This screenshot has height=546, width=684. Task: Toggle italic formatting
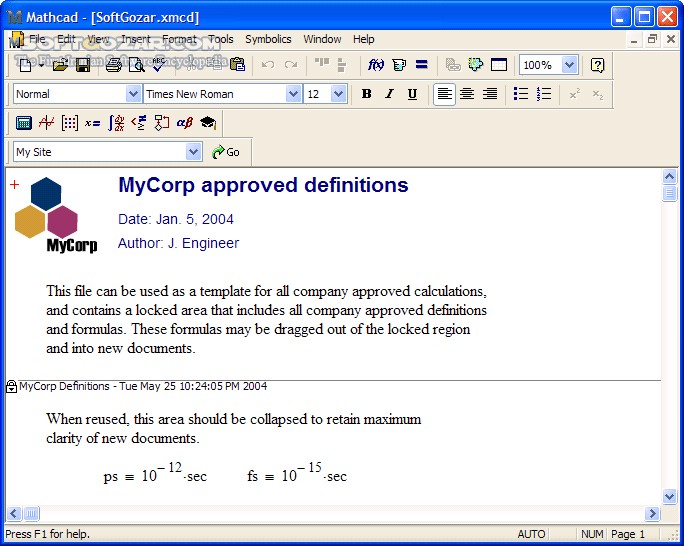click(x=389, y=94)
